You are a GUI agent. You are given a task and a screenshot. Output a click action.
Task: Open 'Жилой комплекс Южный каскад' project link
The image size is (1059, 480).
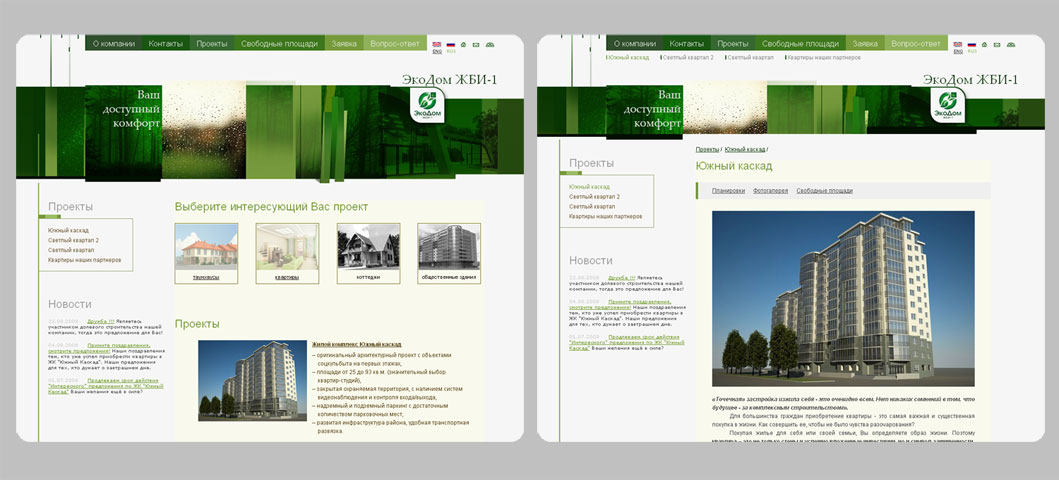(357, 344)
